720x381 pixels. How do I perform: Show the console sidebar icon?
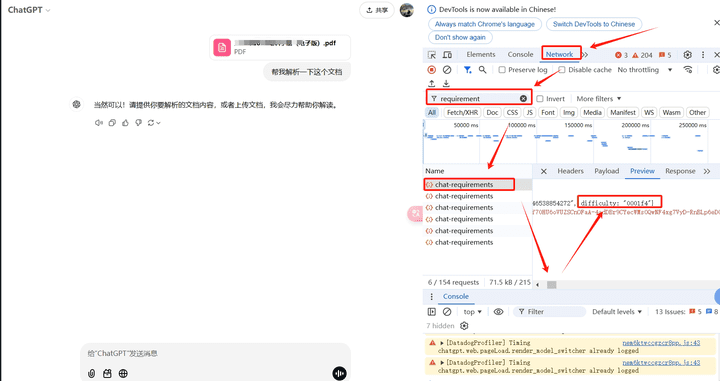(432, 312)
